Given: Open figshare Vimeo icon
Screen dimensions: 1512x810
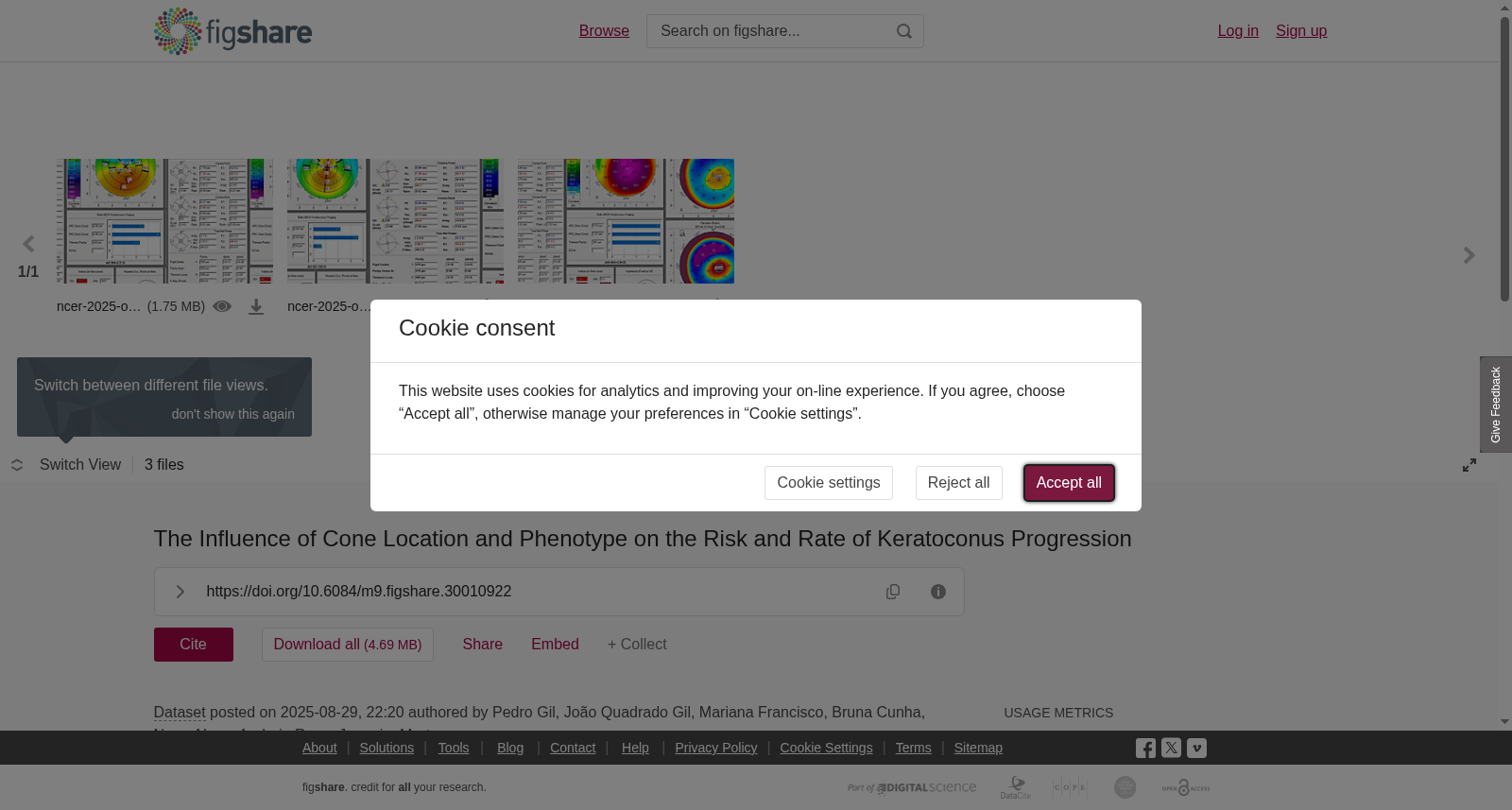Looking at the screenshot, I should [1196, 748].
